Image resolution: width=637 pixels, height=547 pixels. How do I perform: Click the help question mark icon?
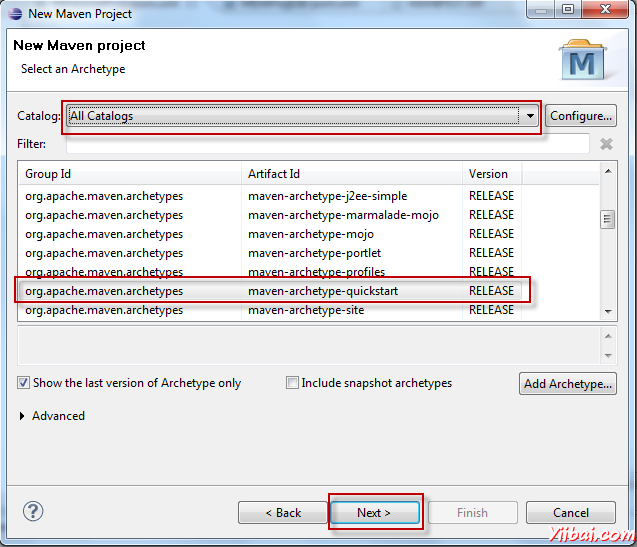33,512
